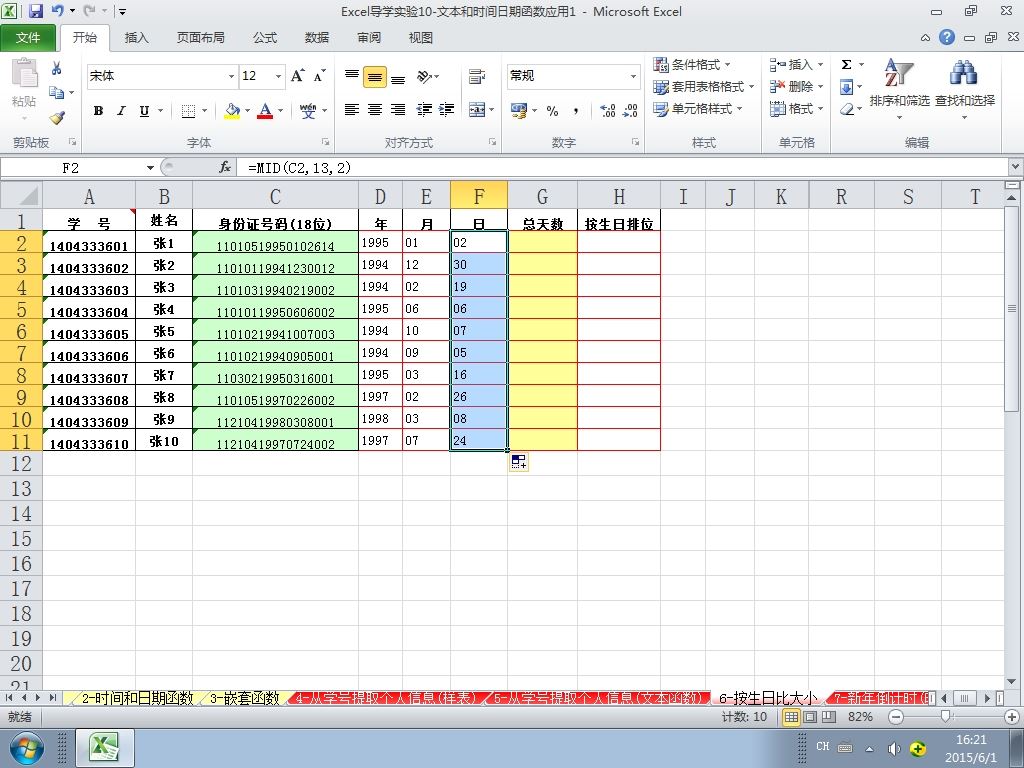This screenshot has width=1024, height=768.
Task: Toggle top vertical alignment
Action: pos(352,76)
